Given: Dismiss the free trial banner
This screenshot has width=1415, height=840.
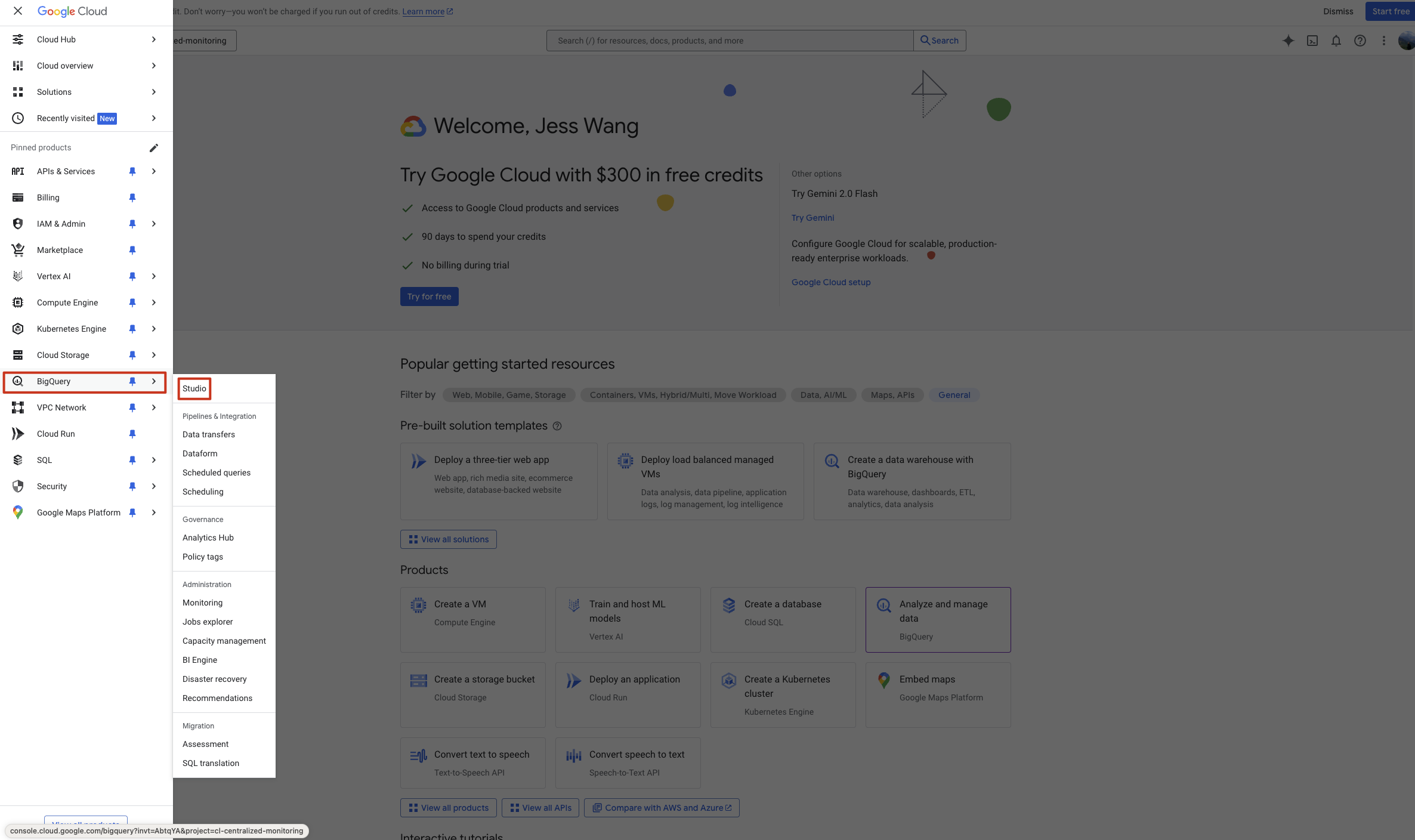Looking at the screenshot, I should pos(1338,11).
